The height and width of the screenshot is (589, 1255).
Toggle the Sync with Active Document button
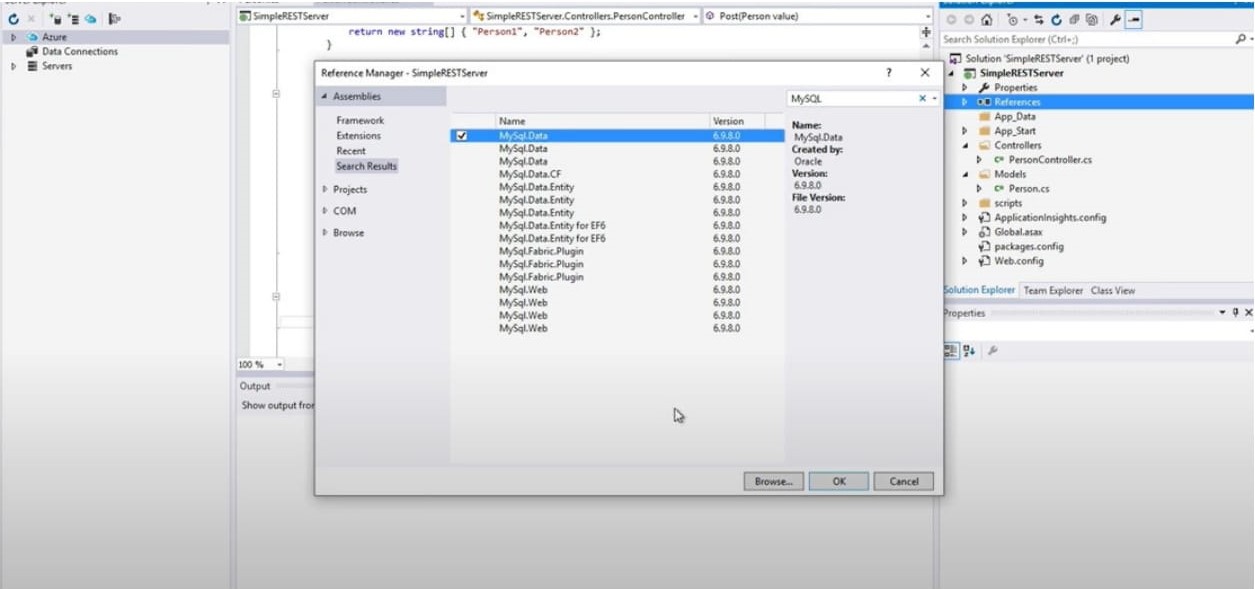point(1040,20)
